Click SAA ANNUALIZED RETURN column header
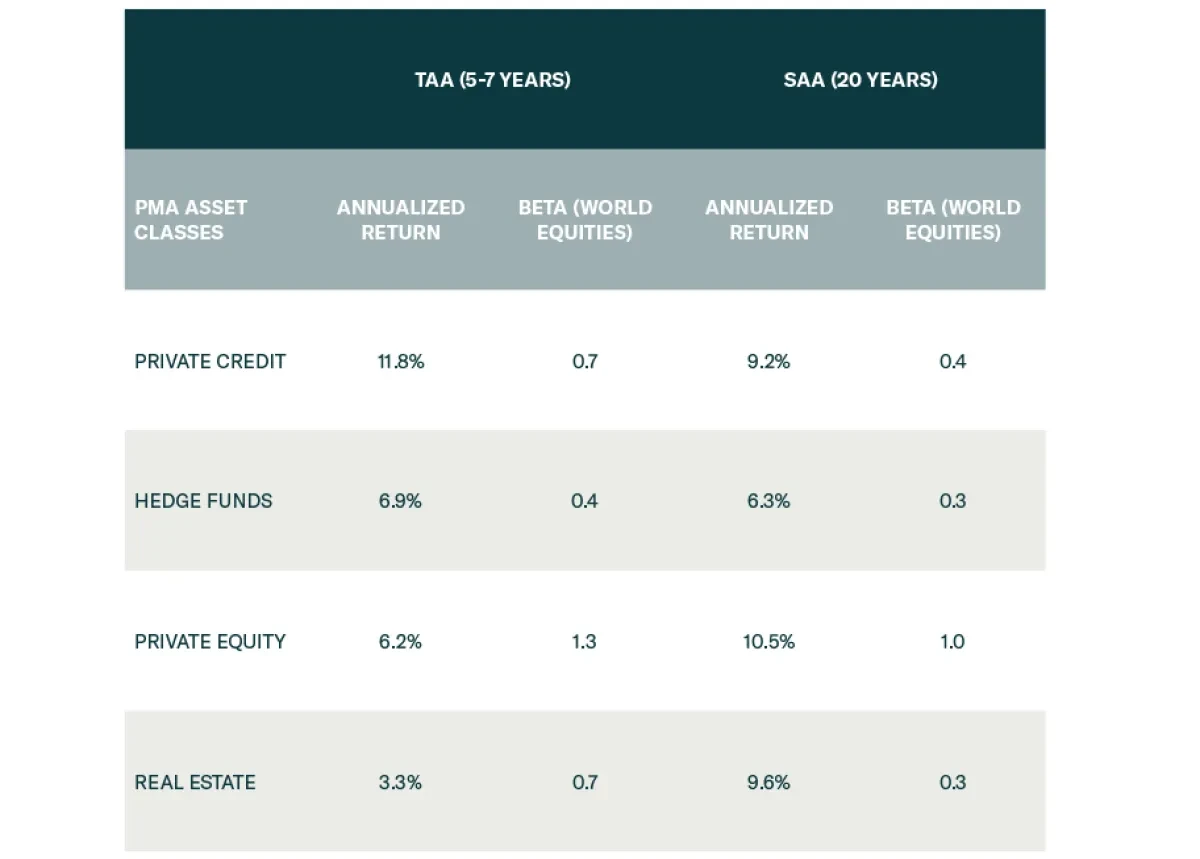The image size is (1200, 859). point(768,220)
